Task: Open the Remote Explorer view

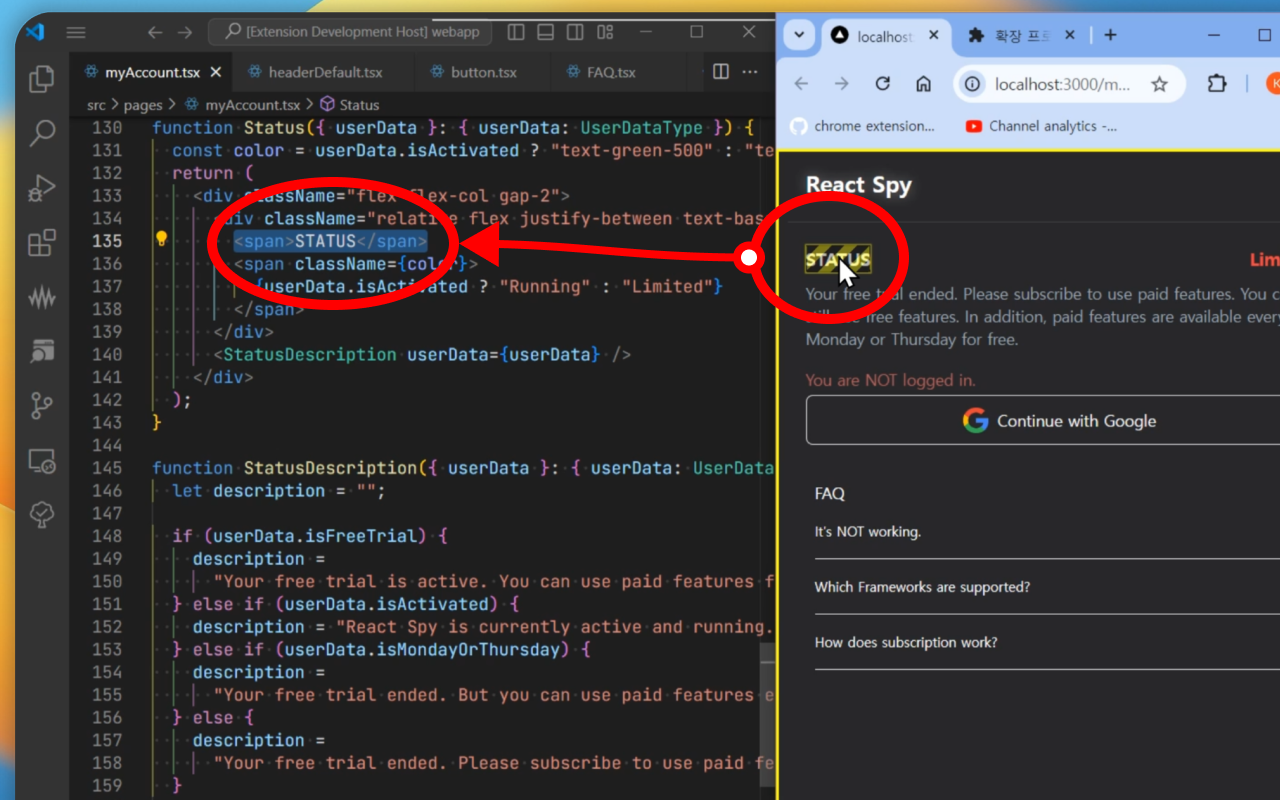Action: (42, 460)
